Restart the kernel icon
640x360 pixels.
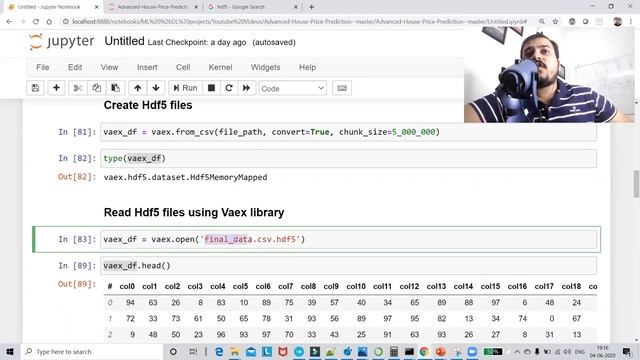point(229,88)
